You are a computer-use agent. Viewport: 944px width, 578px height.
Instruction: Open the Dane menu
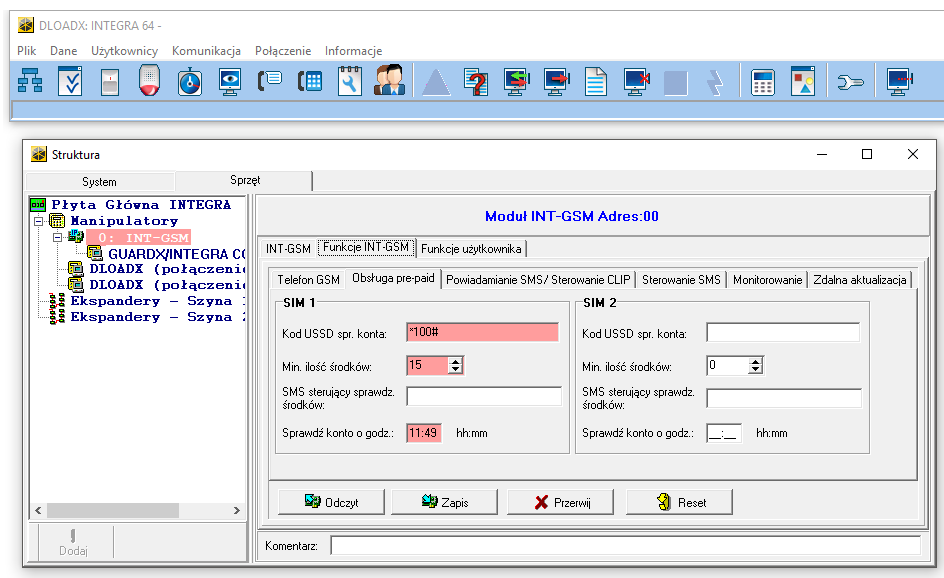point(63,51)
